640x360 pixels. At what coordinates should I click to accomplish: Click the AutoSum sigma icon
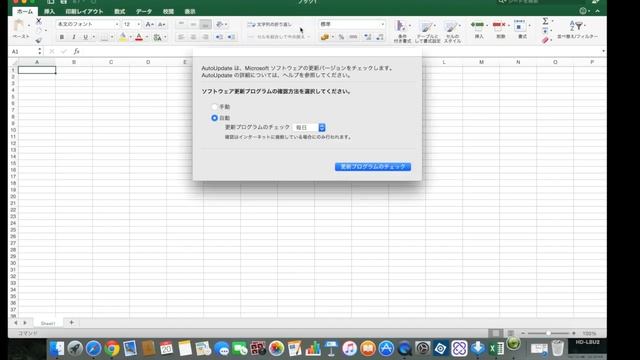[545, 21]
